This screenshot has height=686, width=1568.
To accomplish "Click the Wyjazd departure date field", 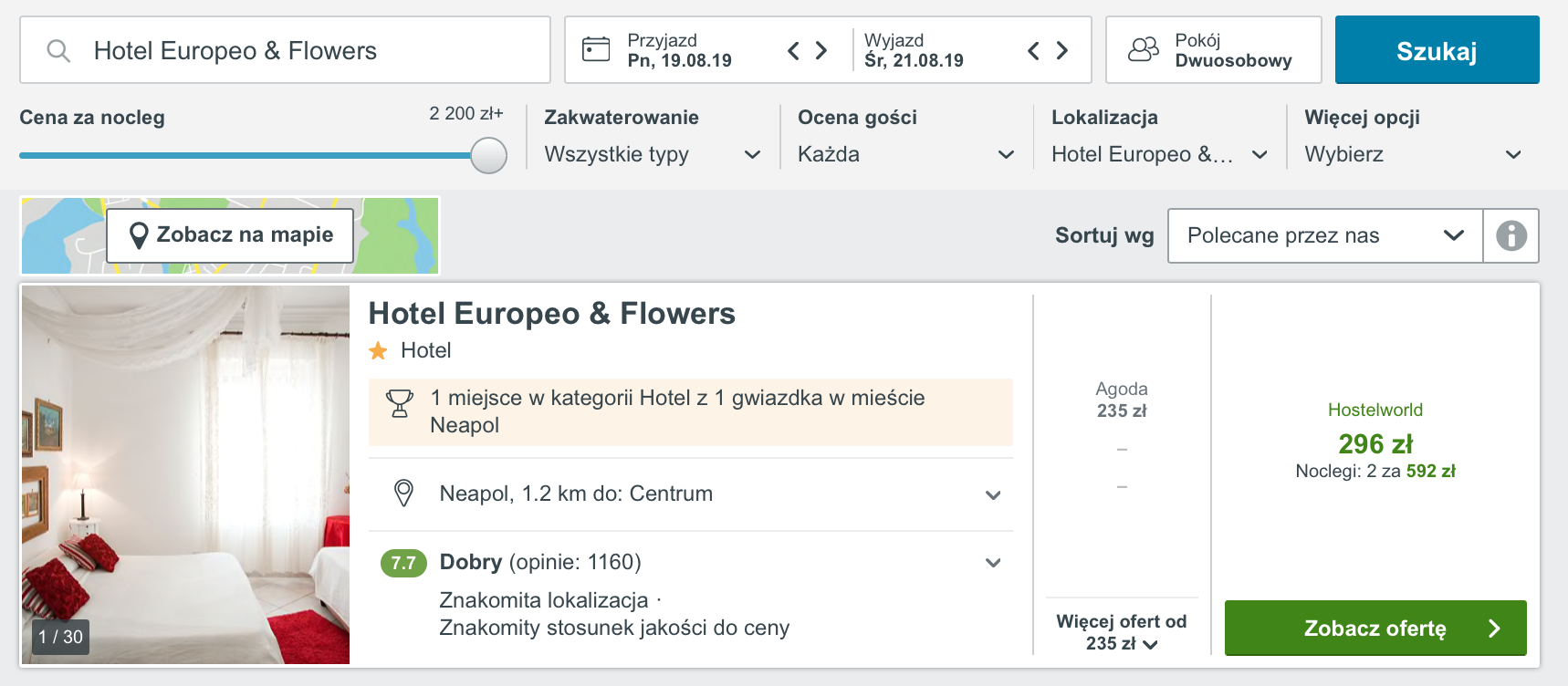I will [x=914, y=50].
